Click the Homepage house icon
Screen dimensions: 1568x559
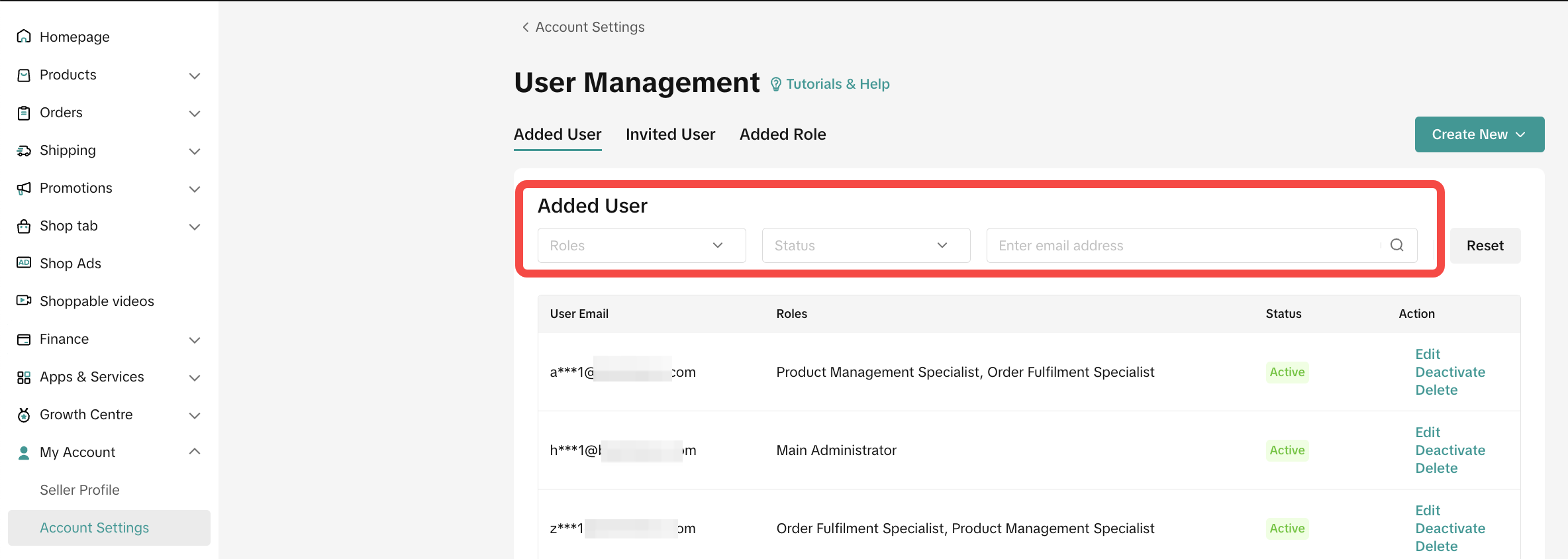point(24,36)
